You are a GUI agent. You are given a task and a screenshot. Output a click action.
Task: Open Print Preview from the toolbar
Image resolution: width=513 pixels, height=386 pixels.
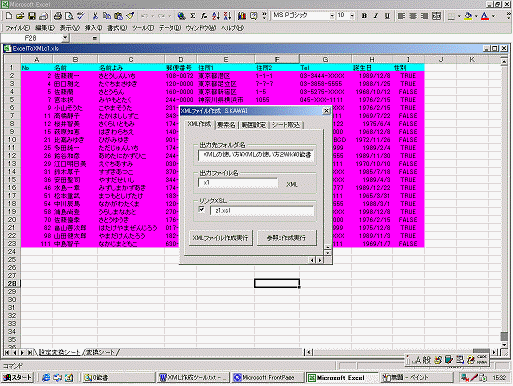coord(69,16)
